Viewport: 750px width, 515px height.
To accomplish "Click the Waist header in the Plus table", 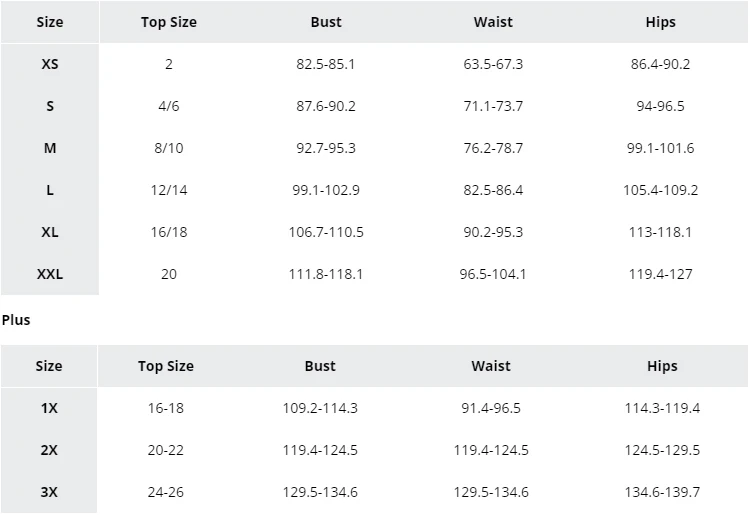I will click(x=491, y=366).
